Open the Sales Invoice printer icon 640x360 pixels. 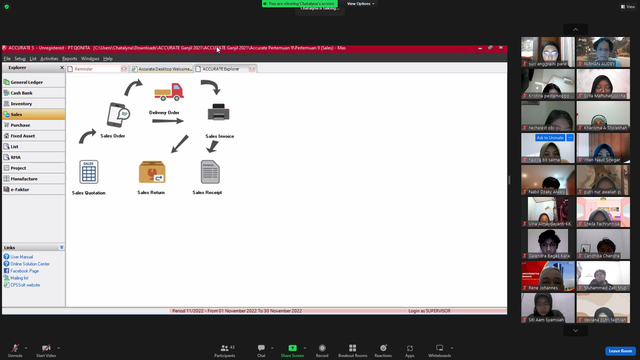[218, 113]
